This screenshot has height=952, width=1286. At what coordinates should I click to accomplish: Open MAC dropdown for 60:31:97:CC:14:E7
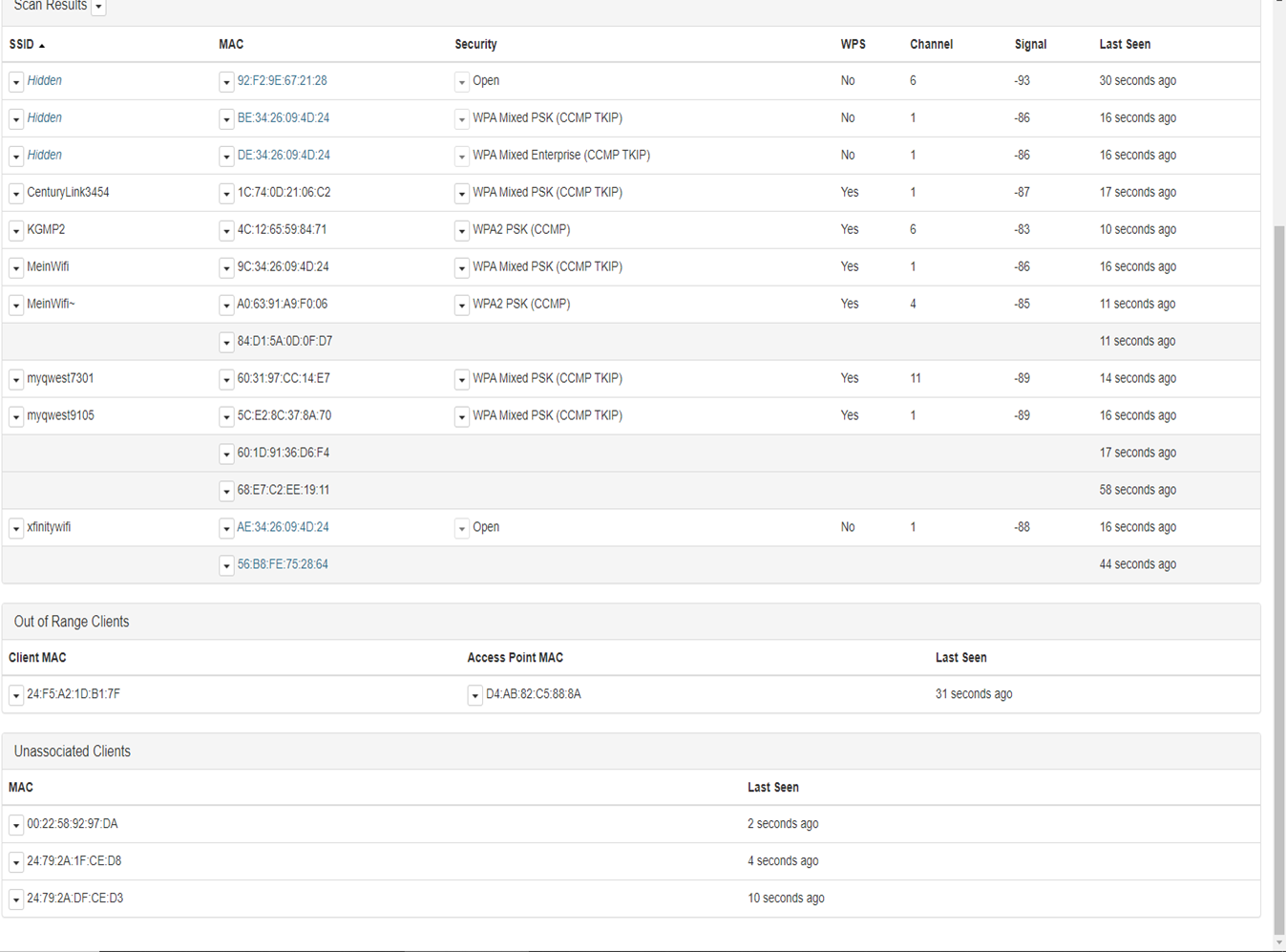[226, 380]
